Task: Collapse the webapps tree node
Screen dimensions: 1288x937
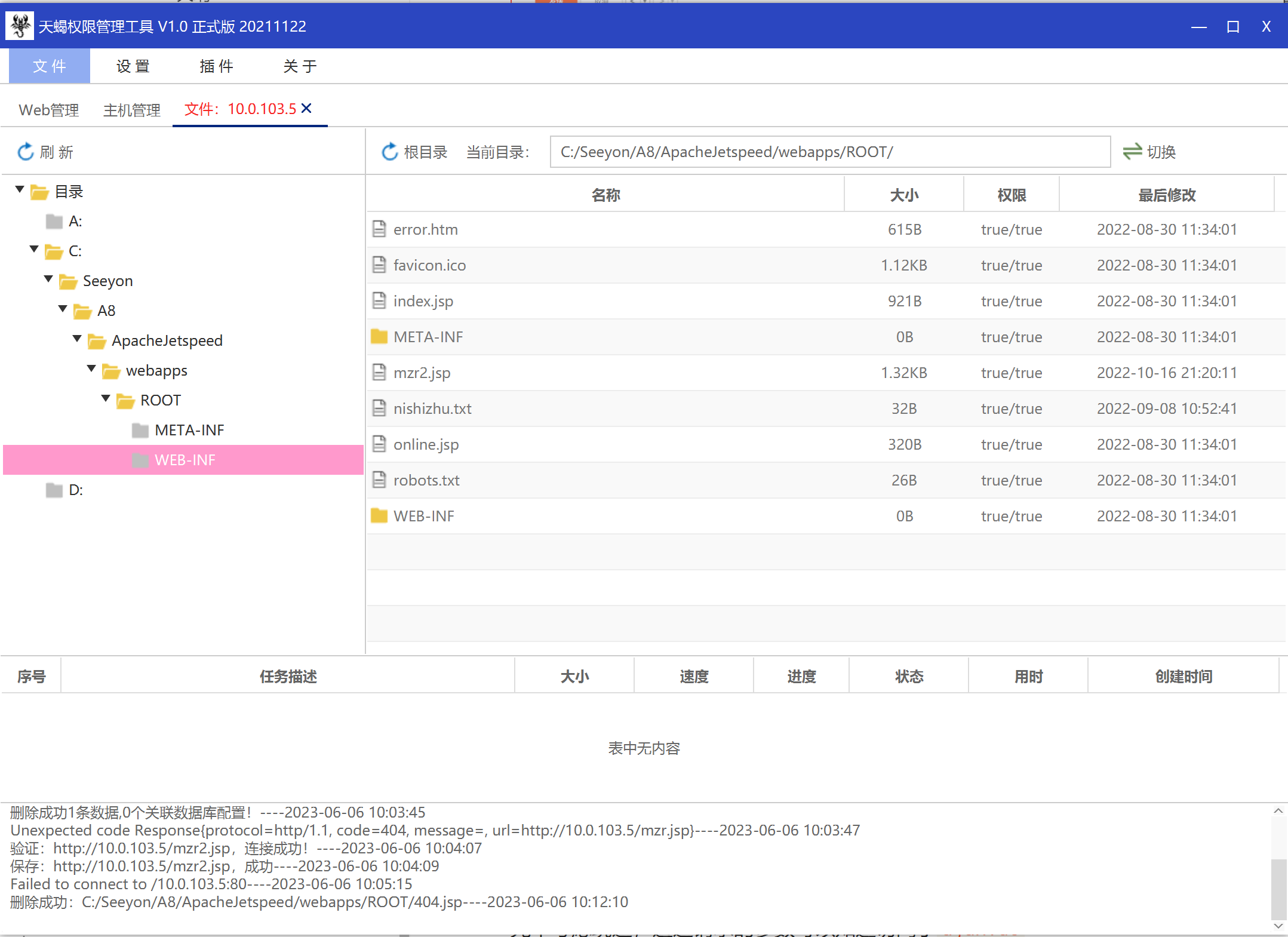Action: pyautogui.click(x=91, y=368)
